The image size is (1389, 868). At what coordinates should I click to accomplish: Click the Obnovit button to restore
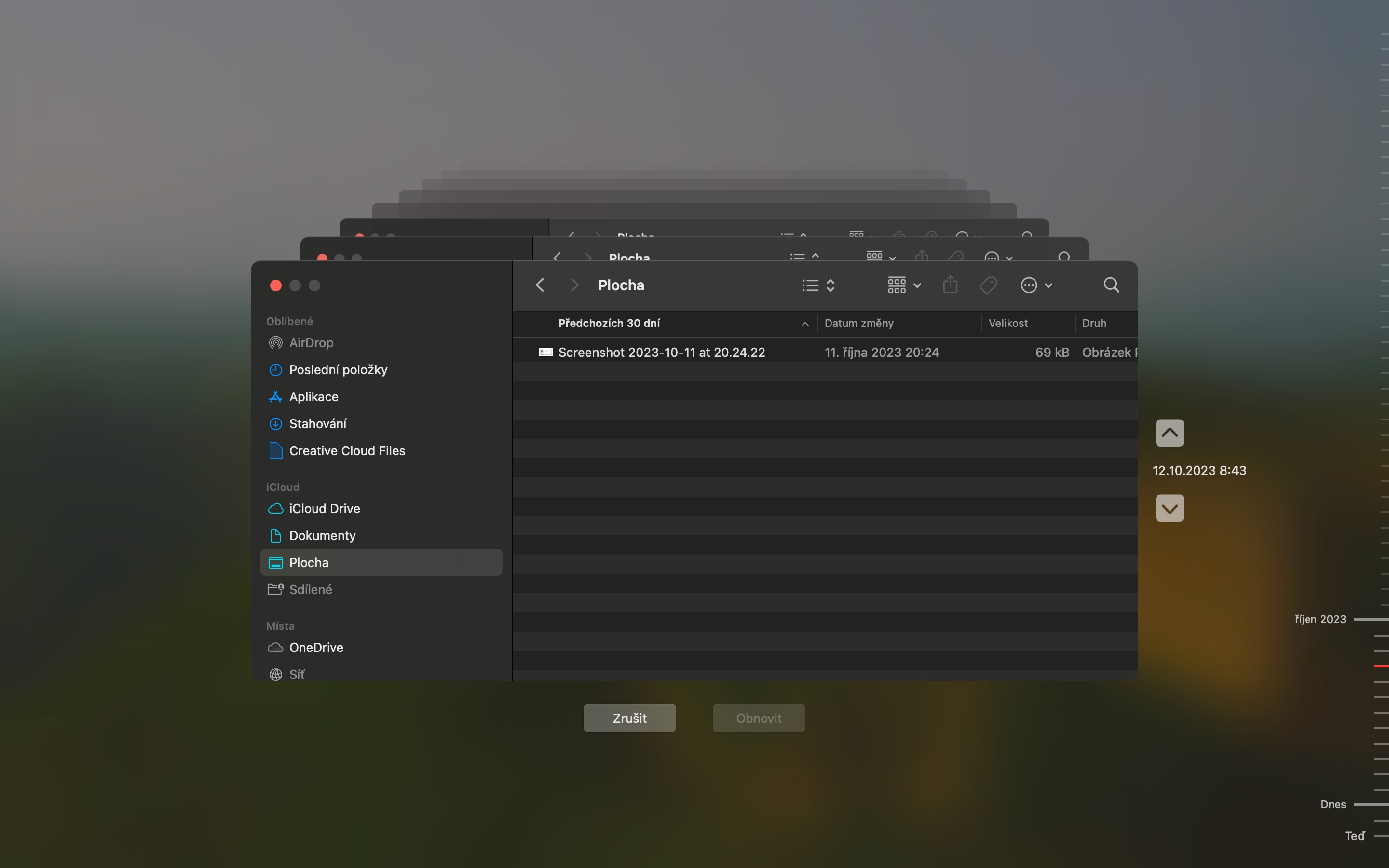coord(758,718)
